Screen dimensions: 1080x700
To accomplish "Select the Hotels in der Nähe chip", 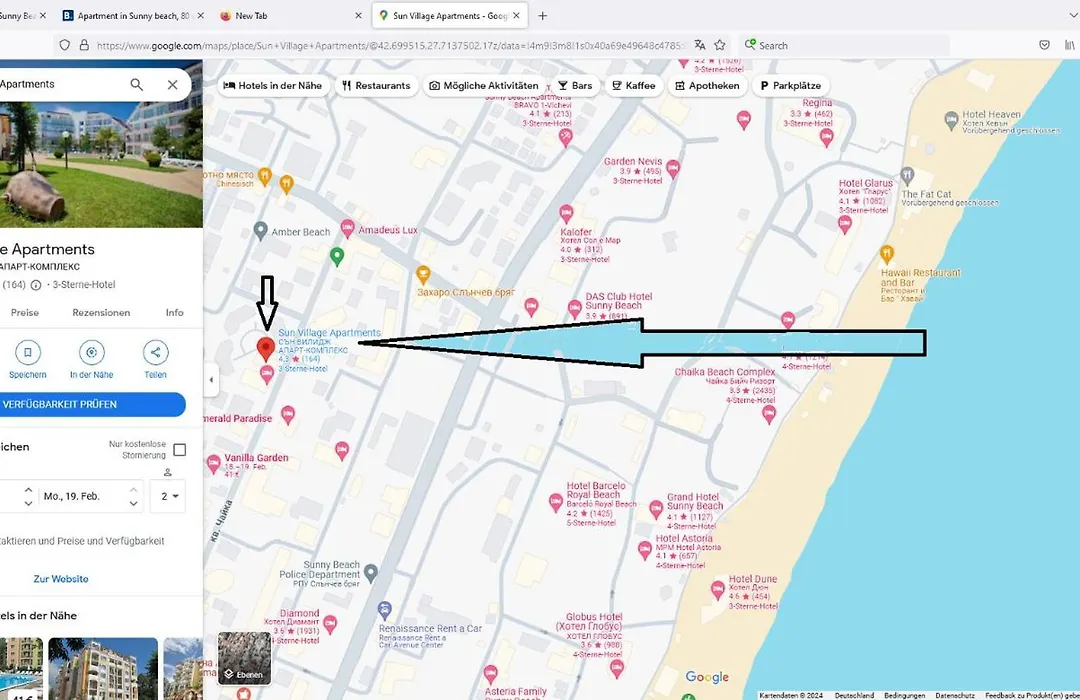I will point(273,85).
